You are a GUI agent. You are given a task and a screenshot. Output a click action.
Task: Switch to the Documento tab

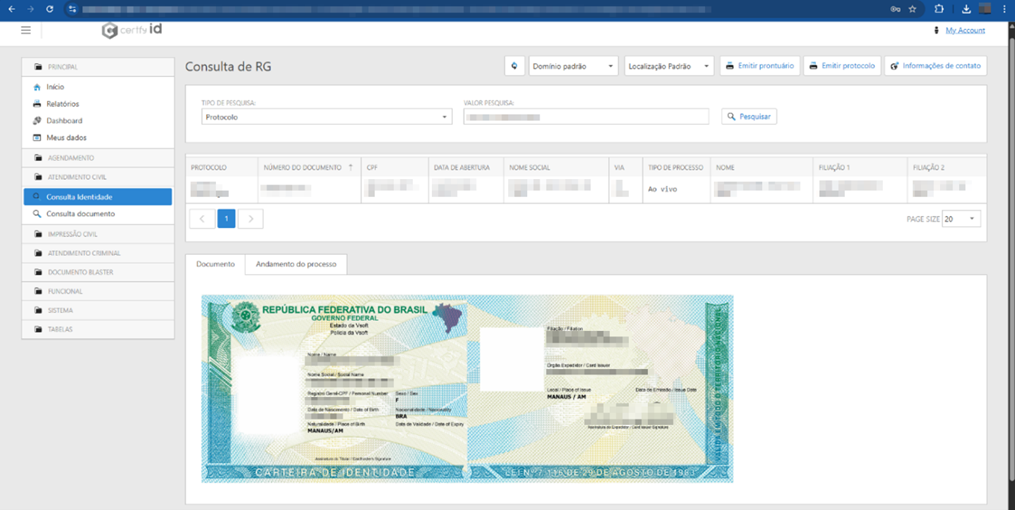tap(216, 264)
